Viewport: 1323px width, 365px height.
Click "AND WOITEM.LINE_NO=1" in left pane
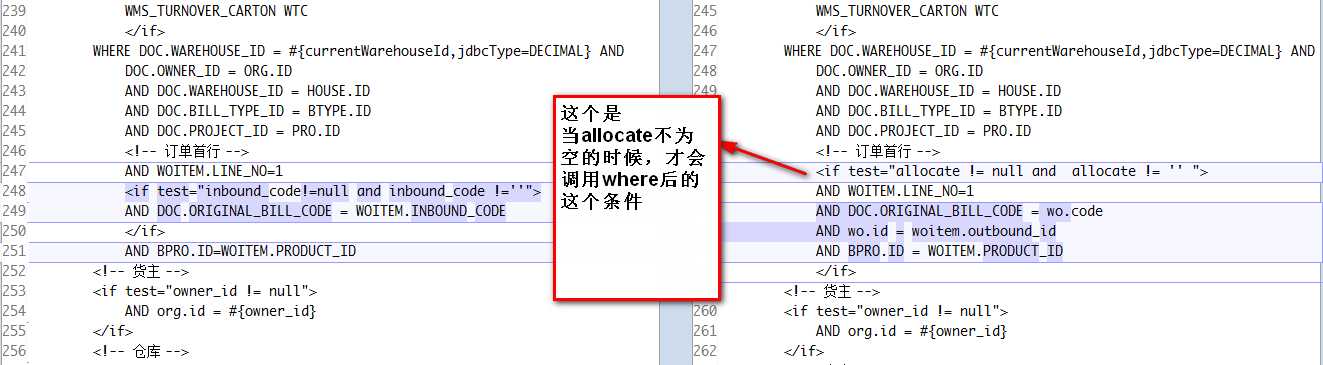(204, 171)
